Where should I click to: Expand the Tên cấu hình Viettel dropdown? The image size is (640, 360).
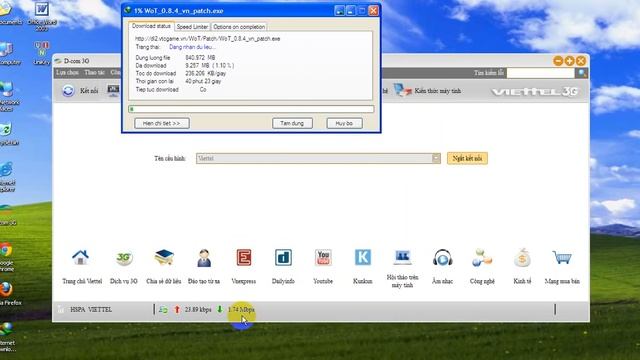[x=436, y=158]
